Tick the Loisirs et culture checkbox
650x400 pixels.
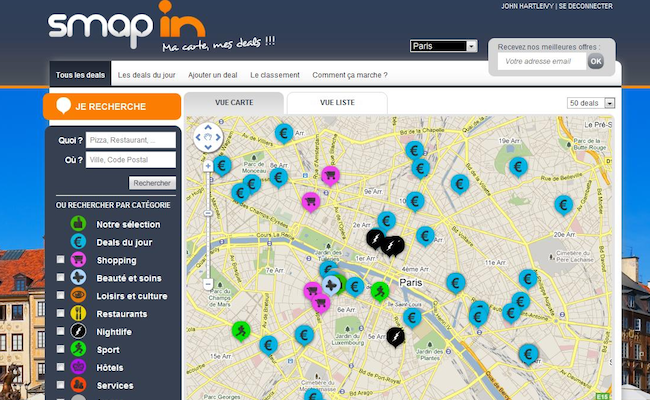[61, 295]
